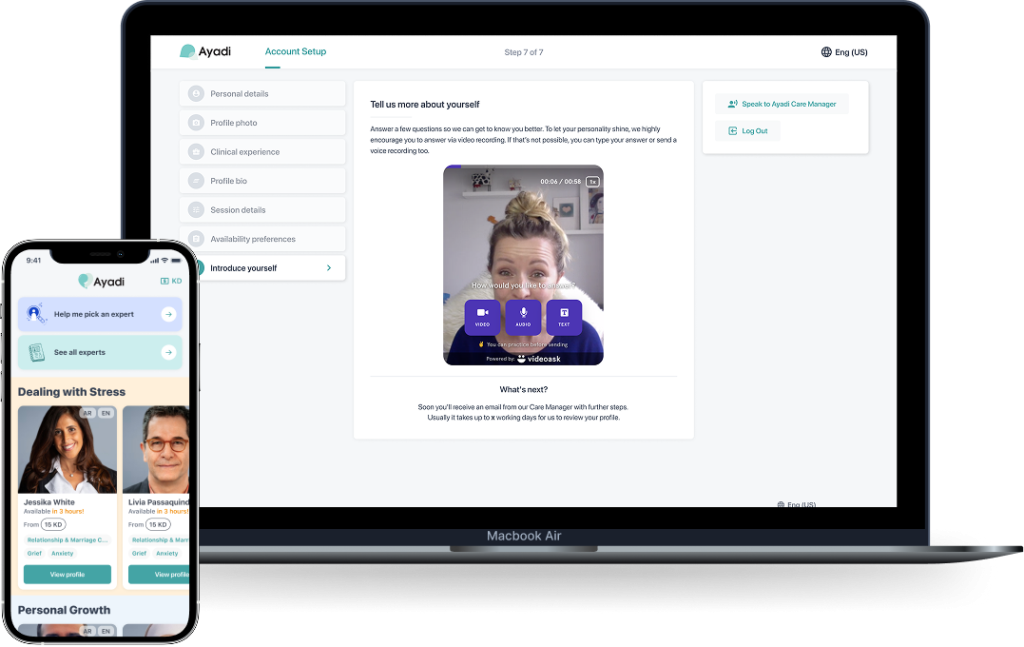
Task: Click the Log Out button
Action: point(748,131)
